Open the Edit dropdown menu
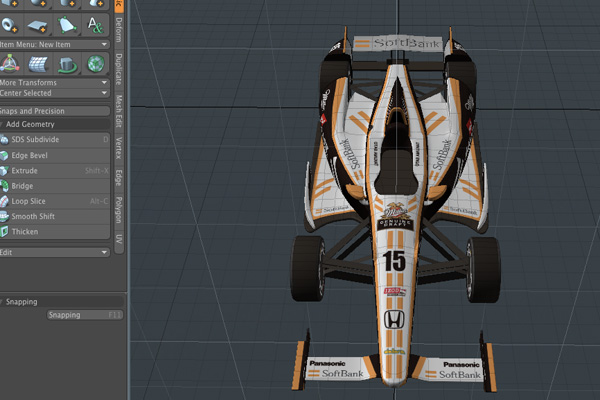600x400 pixels. 54,252
